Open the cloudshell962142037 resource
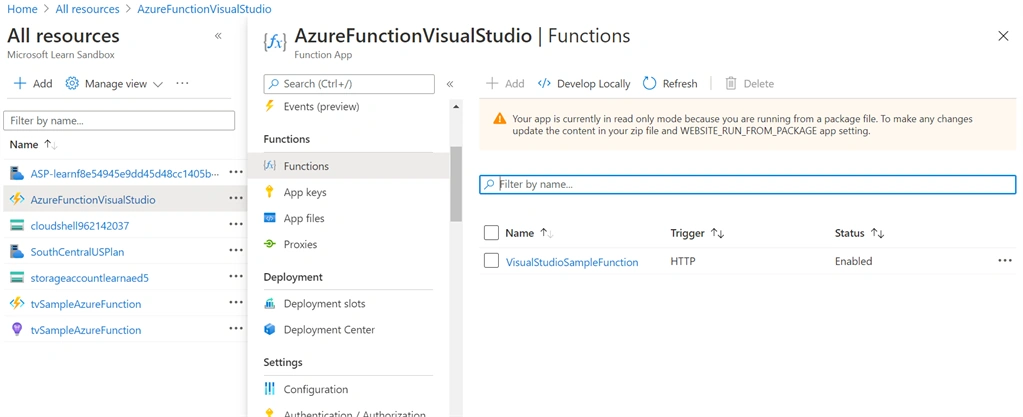Image resolution: width=1023 pixels, height=417 pixels. point(80,226)
